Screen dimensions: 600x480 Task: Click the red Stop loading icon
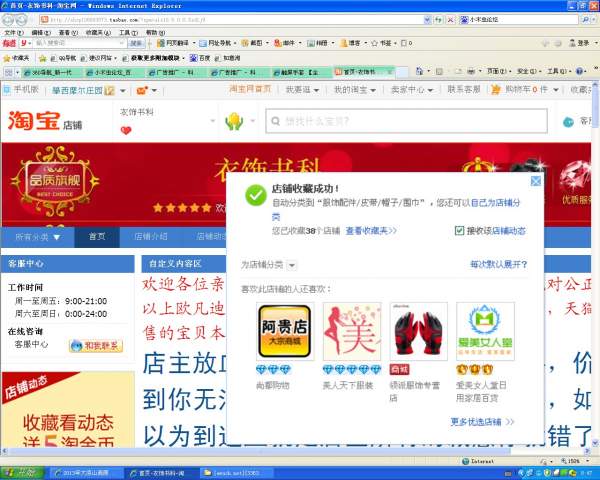(451, 19)
